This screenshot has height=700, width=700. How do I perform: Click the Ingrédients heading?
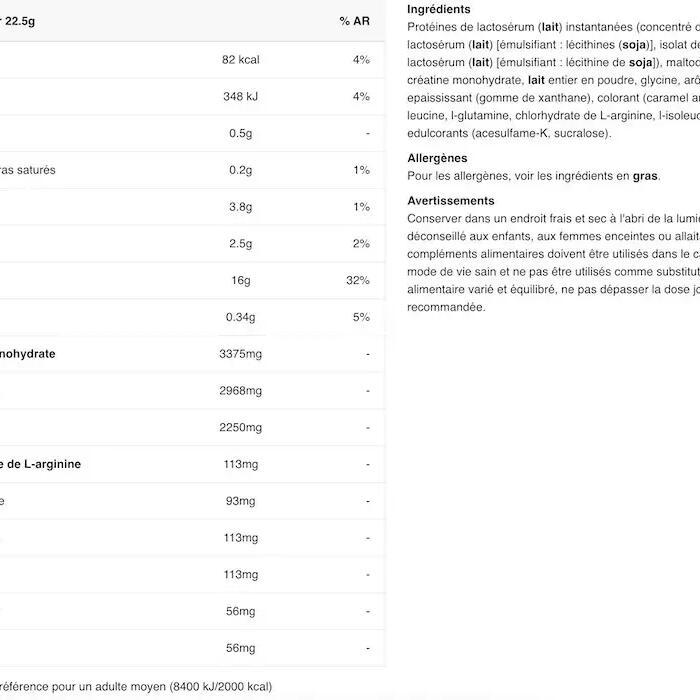[439, 9]
